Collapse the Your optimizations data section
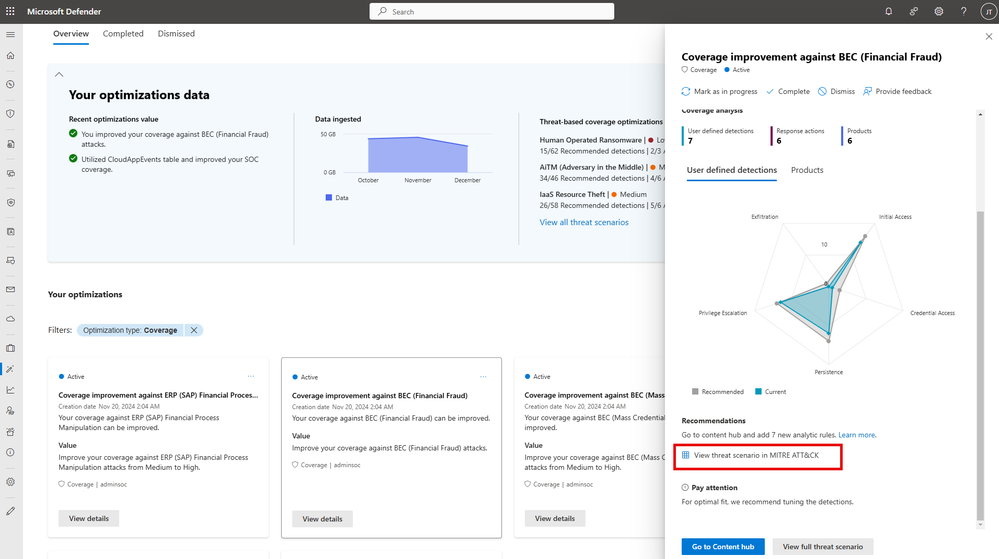 point(59,75)
